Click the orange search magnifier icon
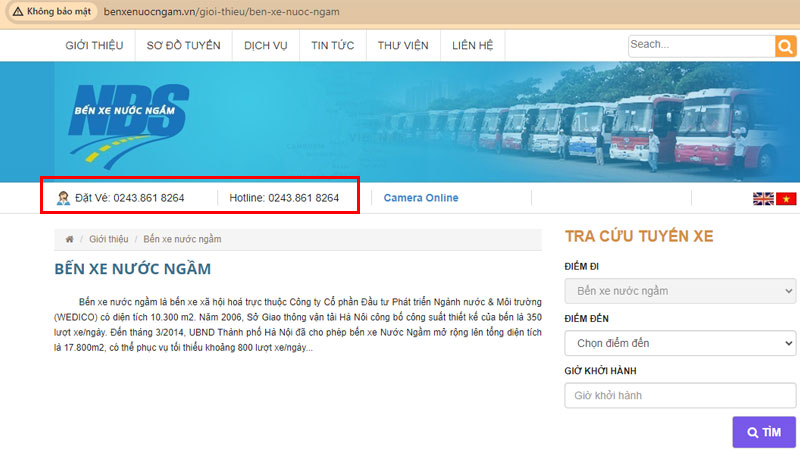 [785, 46]
